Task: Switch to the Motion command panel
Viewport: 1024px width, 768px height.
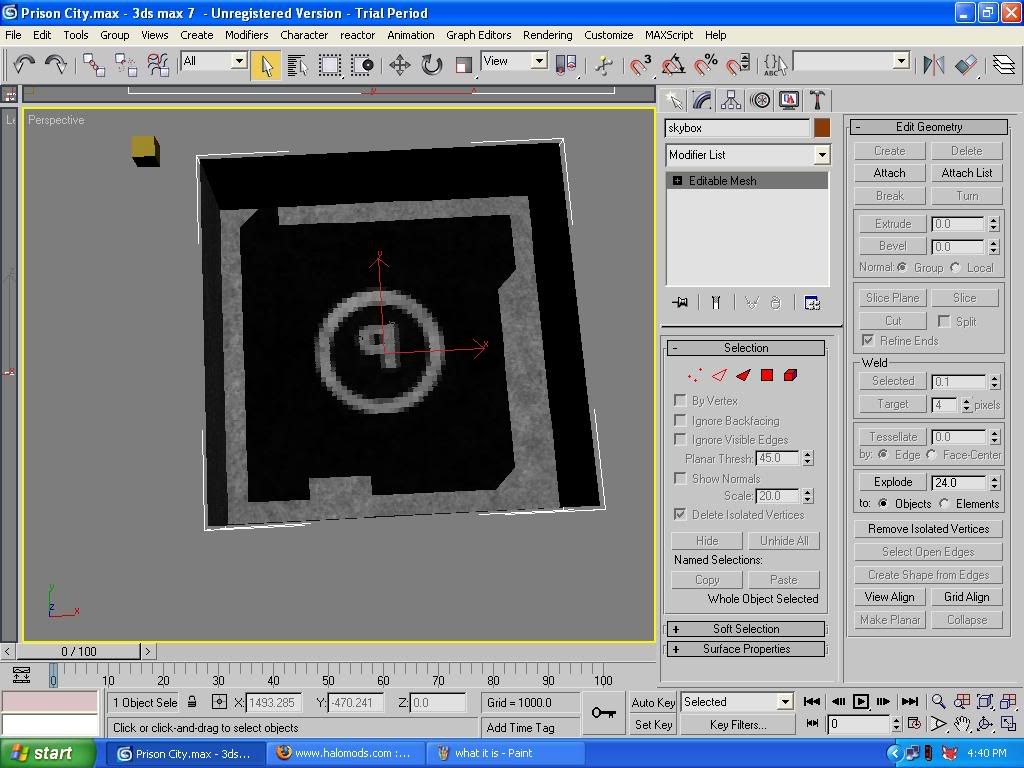Action: click(760, 101)
